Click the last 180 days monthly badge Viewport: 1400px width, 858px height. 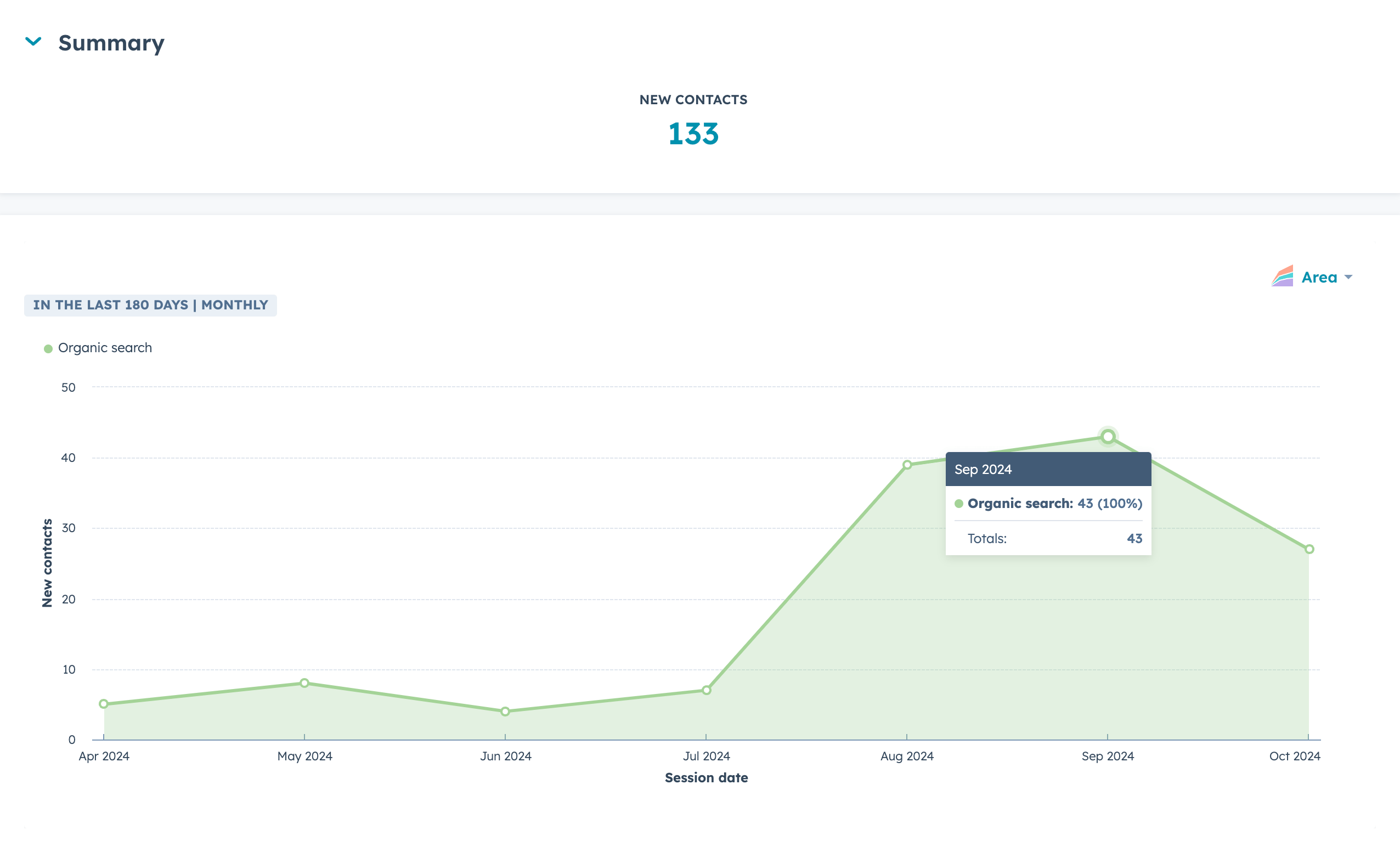[x=150, y=305]
